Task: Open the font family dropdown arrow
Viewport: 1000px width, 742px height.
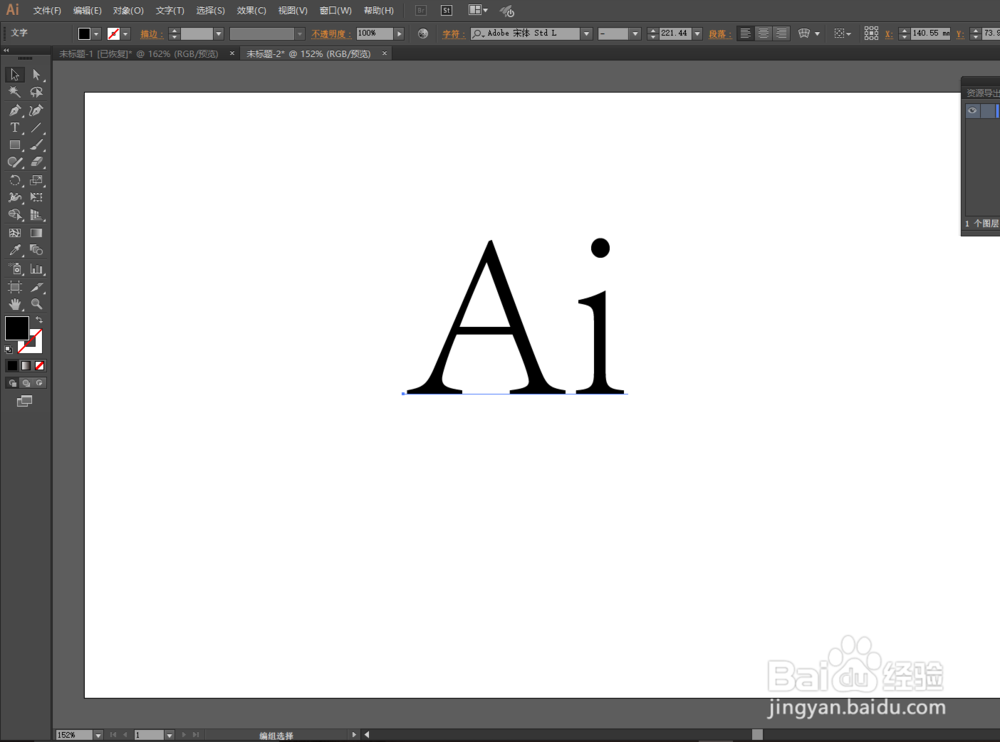Action: point(586,34)
